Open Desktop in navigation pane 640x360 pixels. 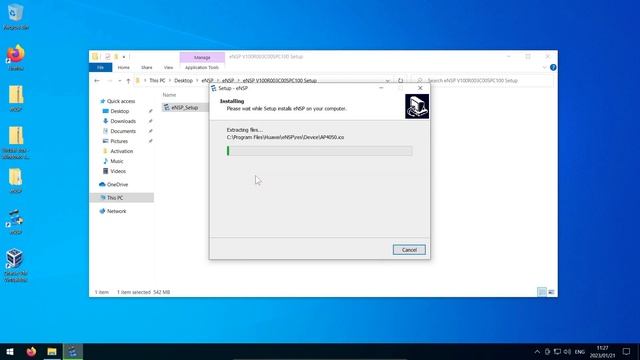120,111
